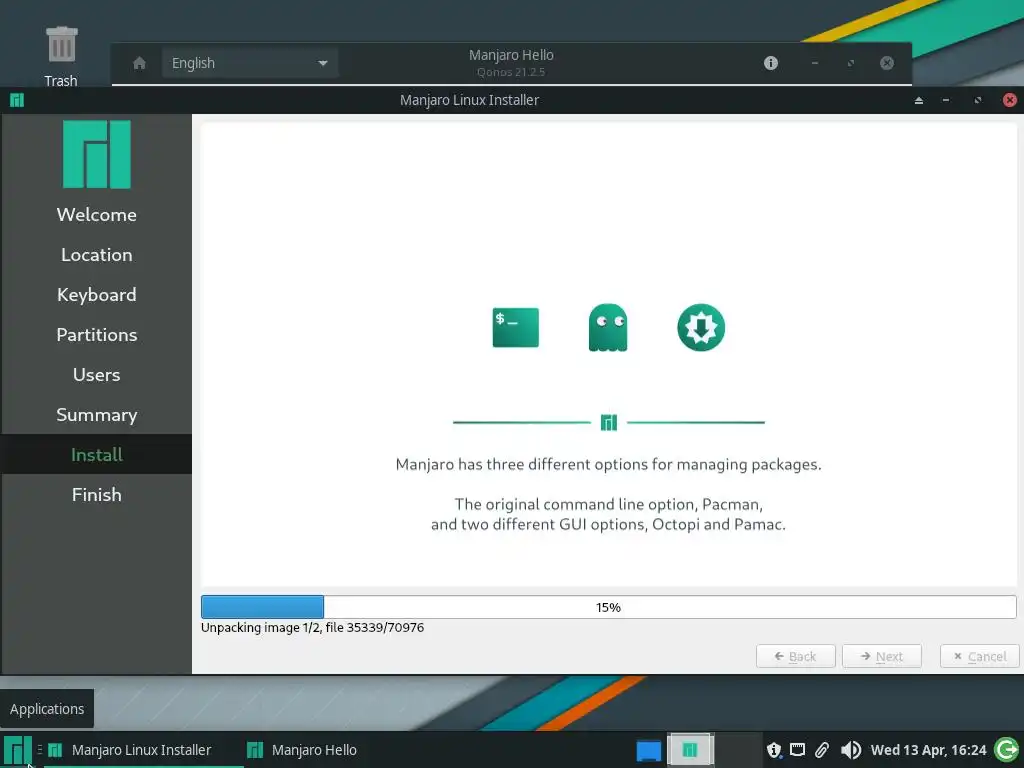Open the Applications menu launcher in taskbar
The width and height of the screenshot is (1024, 768).
click(x=18, y=750)
